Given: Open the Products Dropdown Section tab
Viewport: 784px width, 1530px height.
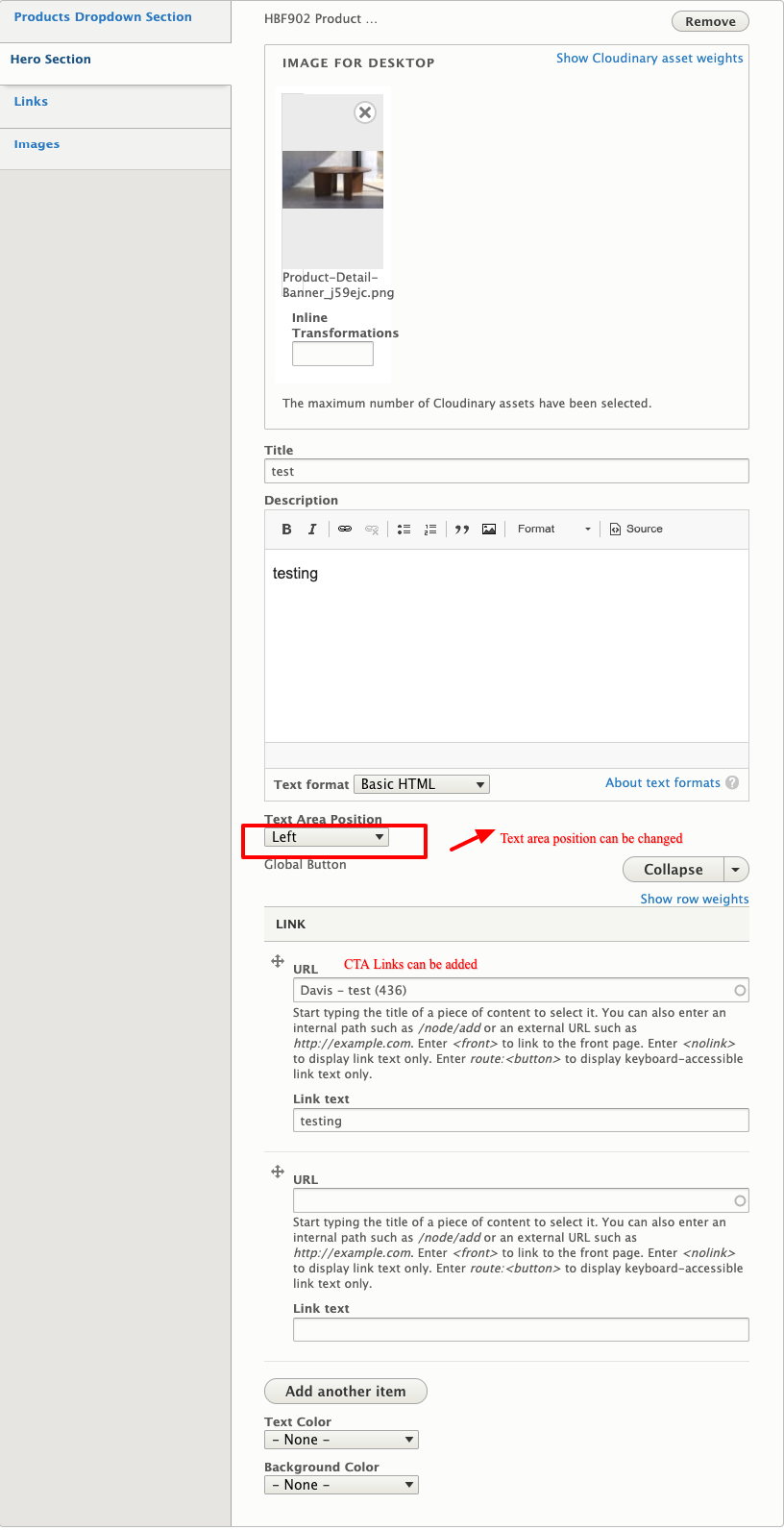Looking at the screenshot, I should pyautogui.click(x=103, y=17).
